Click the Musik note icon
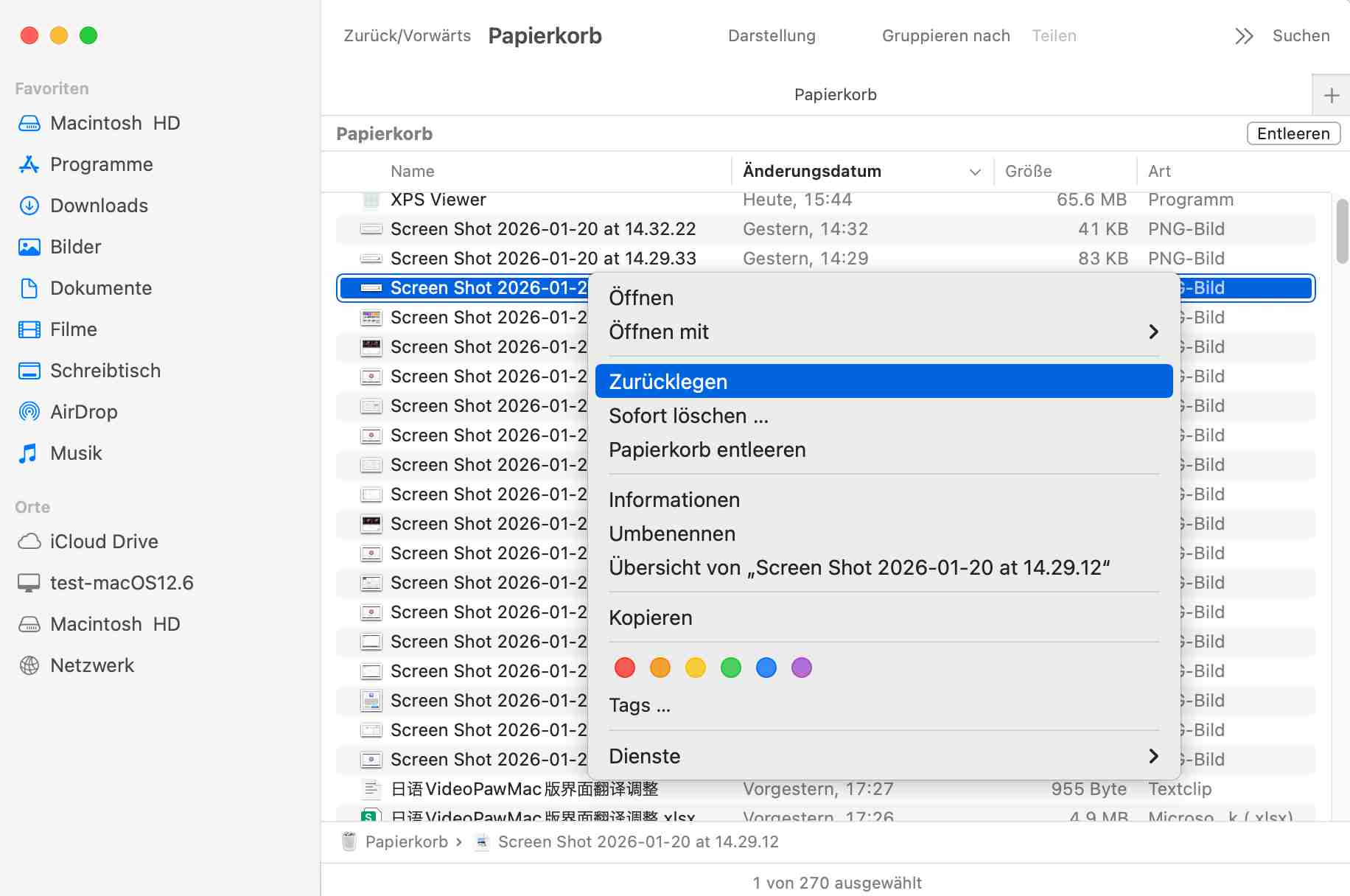This screenshot has height=896, width=1350. point(29,453)
